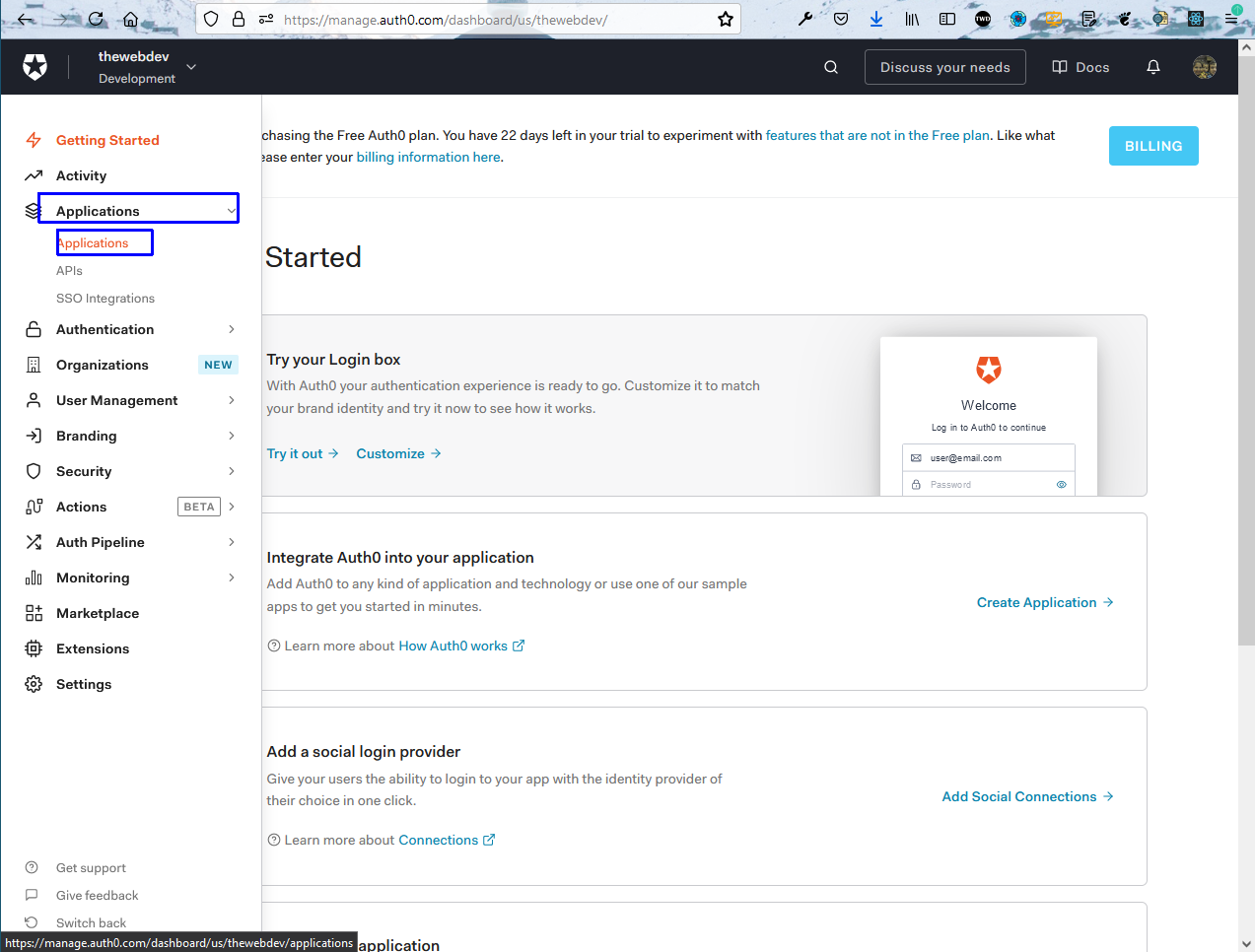Screen dimensions: 1255x952
Task: Click the Authentication lock icon in sidebar
Action: (34, 329)
